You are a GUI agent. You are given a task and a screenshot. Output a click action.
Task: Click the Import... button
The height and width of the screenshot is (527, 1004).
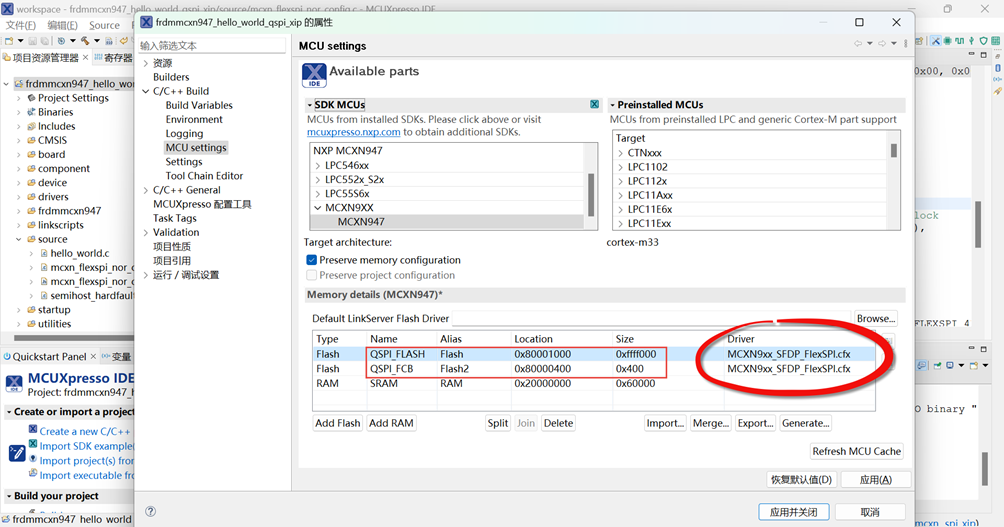click(665, 423)
